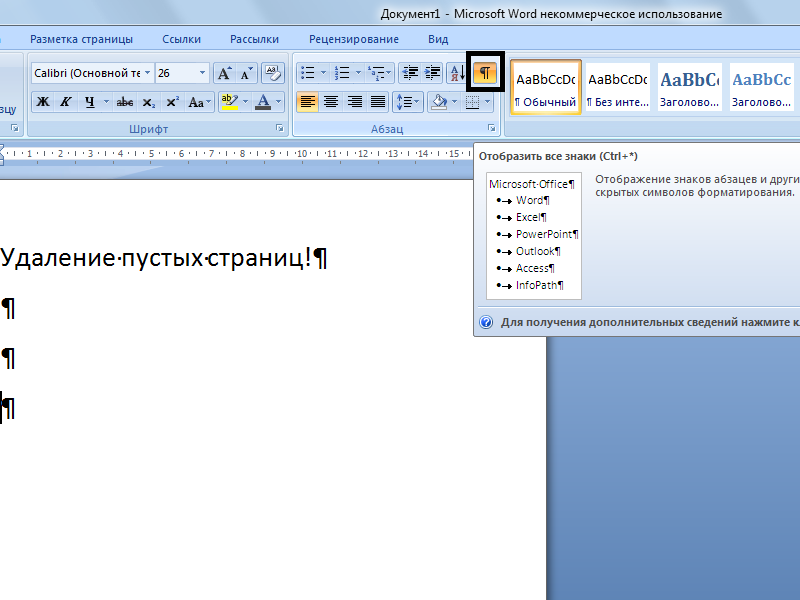Click the multilevel list icon
Image resolution: width=800 pixels, height=600 pixels.
376,73
